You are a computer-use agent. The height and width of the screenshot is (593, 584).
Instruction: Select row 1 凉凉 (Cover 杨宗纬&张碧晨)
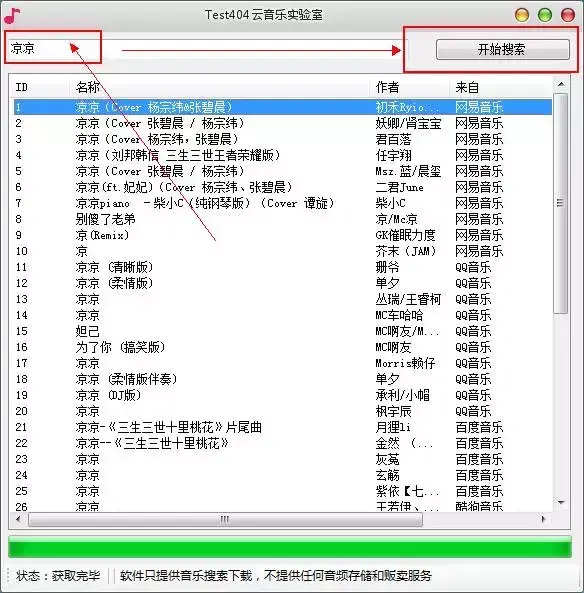[283, 107]
